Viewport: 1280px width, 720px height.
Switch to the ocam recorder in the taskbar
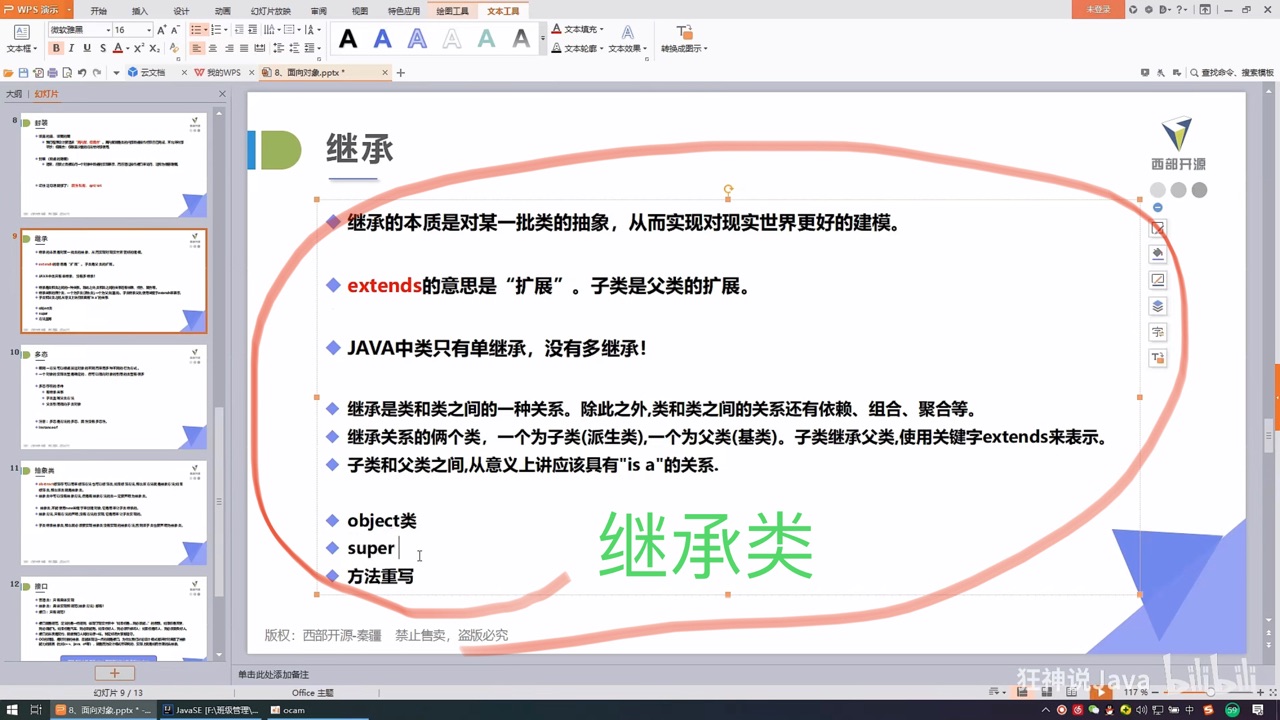[x=290, y=712]
